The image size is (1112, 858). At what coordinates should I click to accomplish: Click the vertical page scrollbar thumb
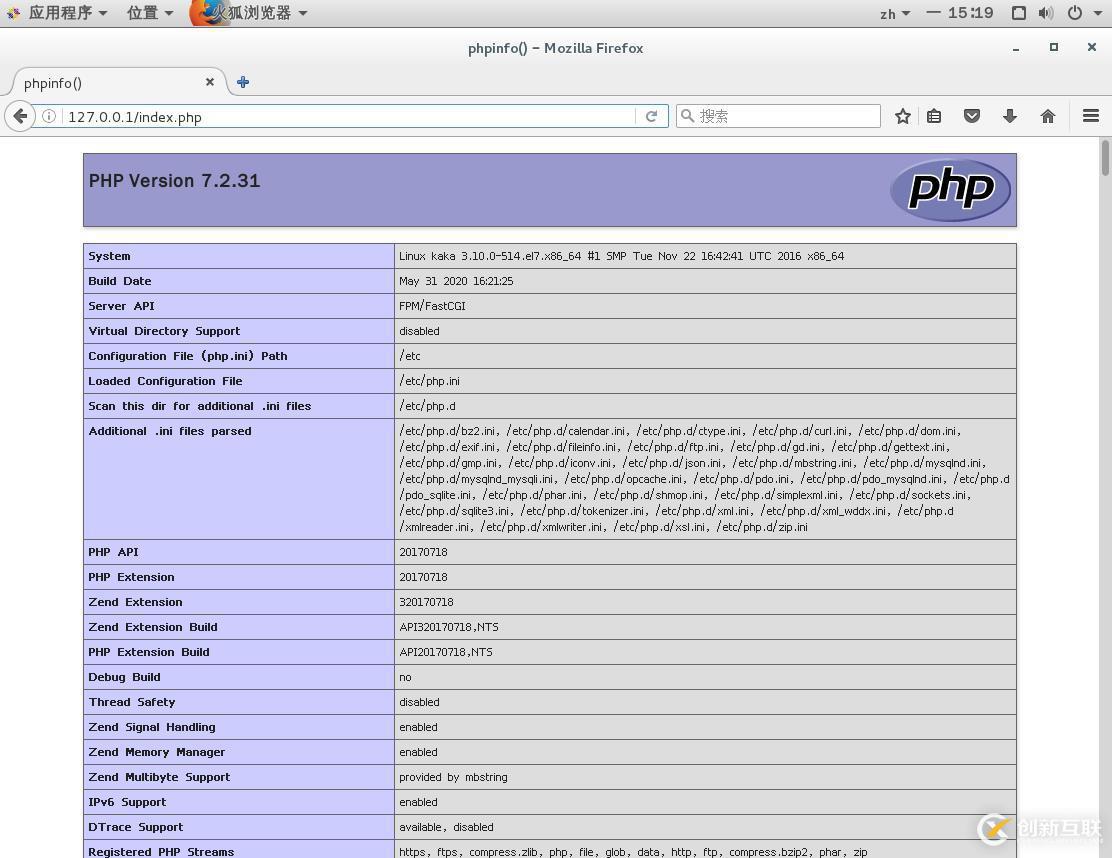tap(1105, 157)
